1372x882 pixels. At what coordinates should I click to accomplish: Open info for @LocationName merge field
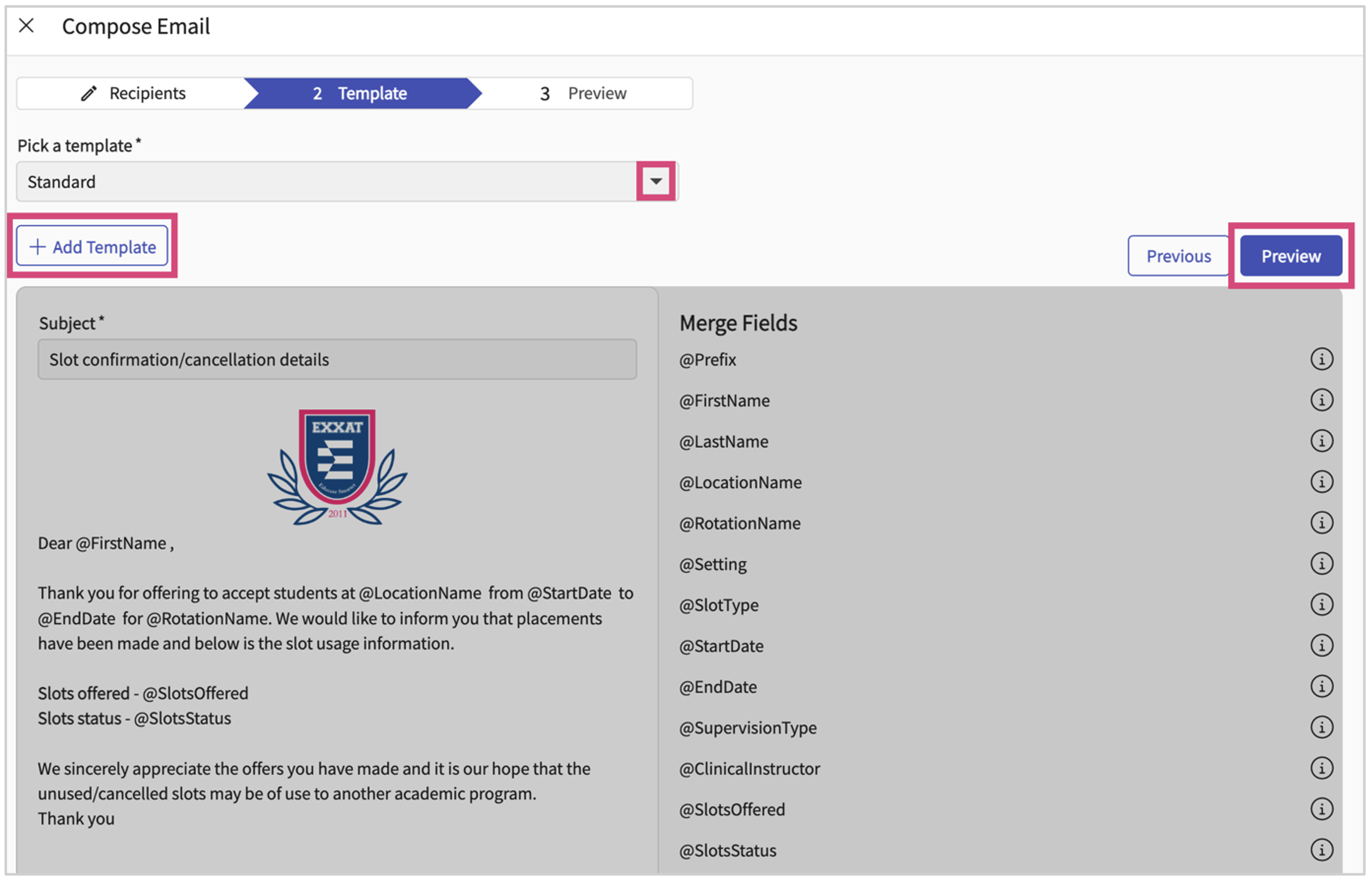1321,482
